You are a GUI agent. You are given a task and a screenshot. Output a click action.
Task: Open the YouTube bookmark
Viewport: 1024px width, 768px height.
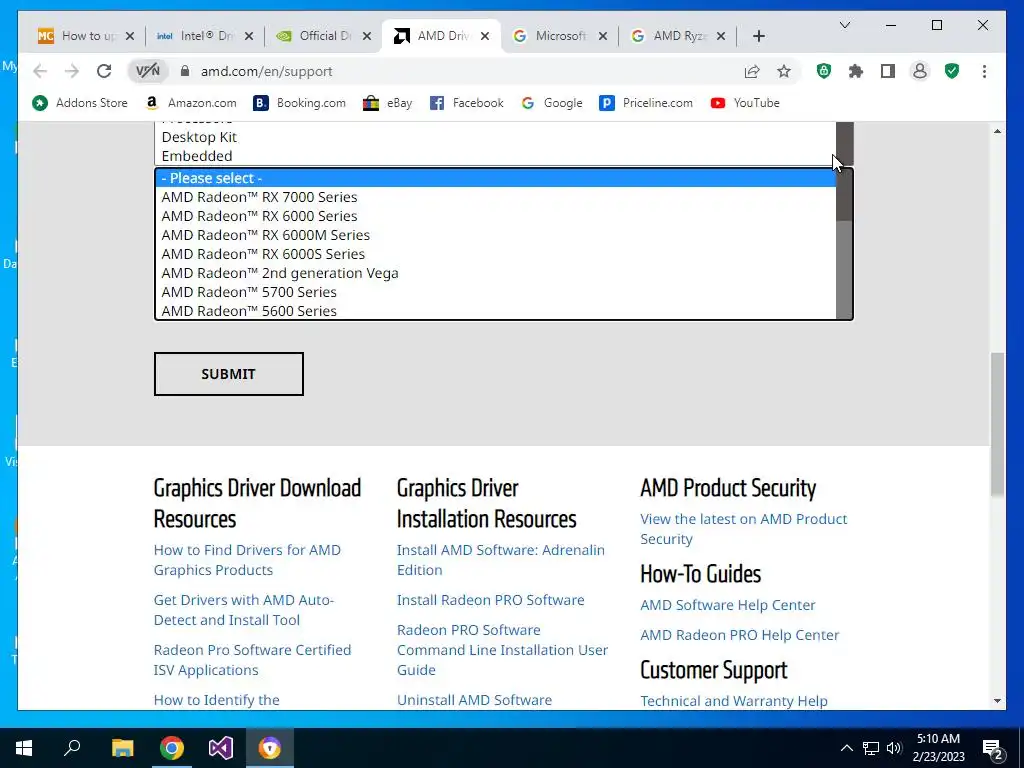click(745, 103)
